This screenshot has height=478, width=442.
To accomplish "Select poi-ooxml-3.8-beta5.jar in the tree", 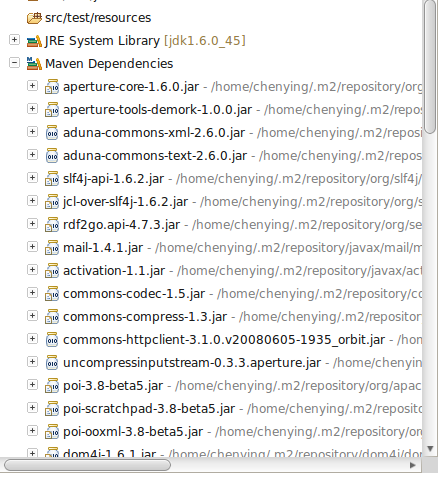I will 133,432.
